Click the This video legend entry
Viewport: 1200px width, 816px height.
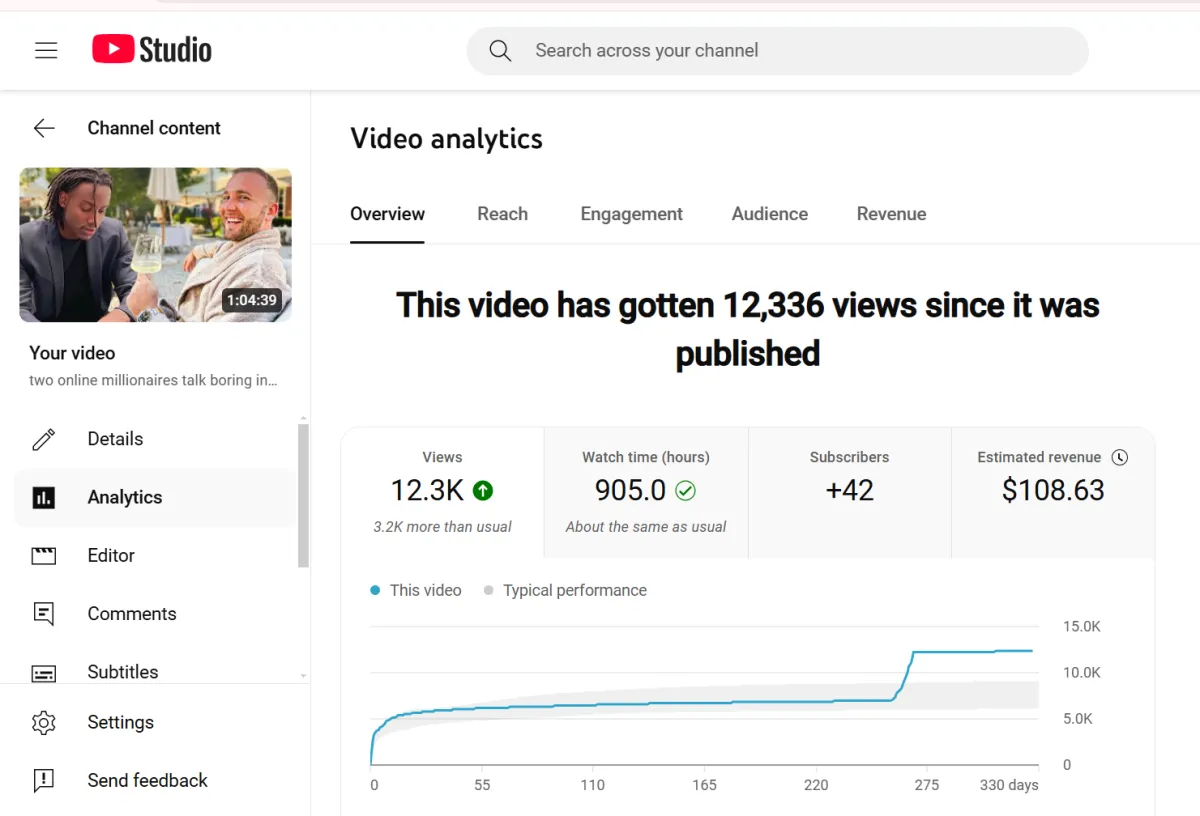point(416,590)
